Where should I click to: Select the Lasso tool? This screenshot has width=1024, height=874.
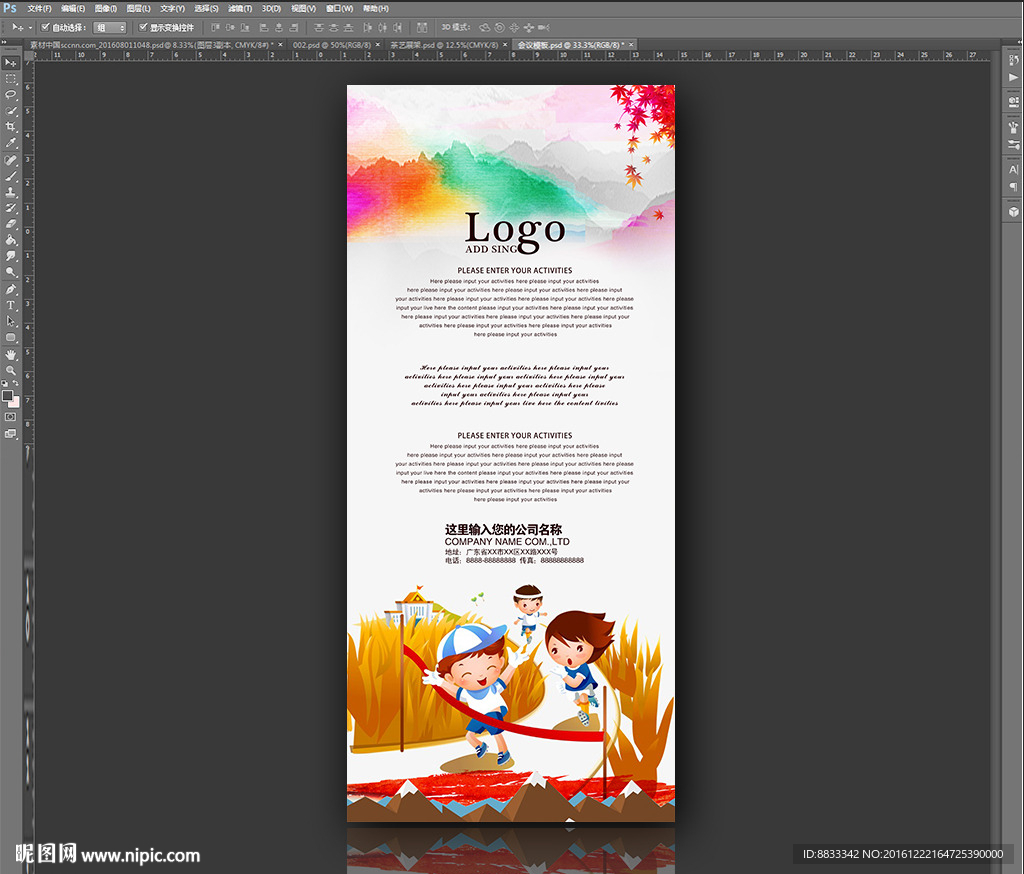[x=11, y=94]
